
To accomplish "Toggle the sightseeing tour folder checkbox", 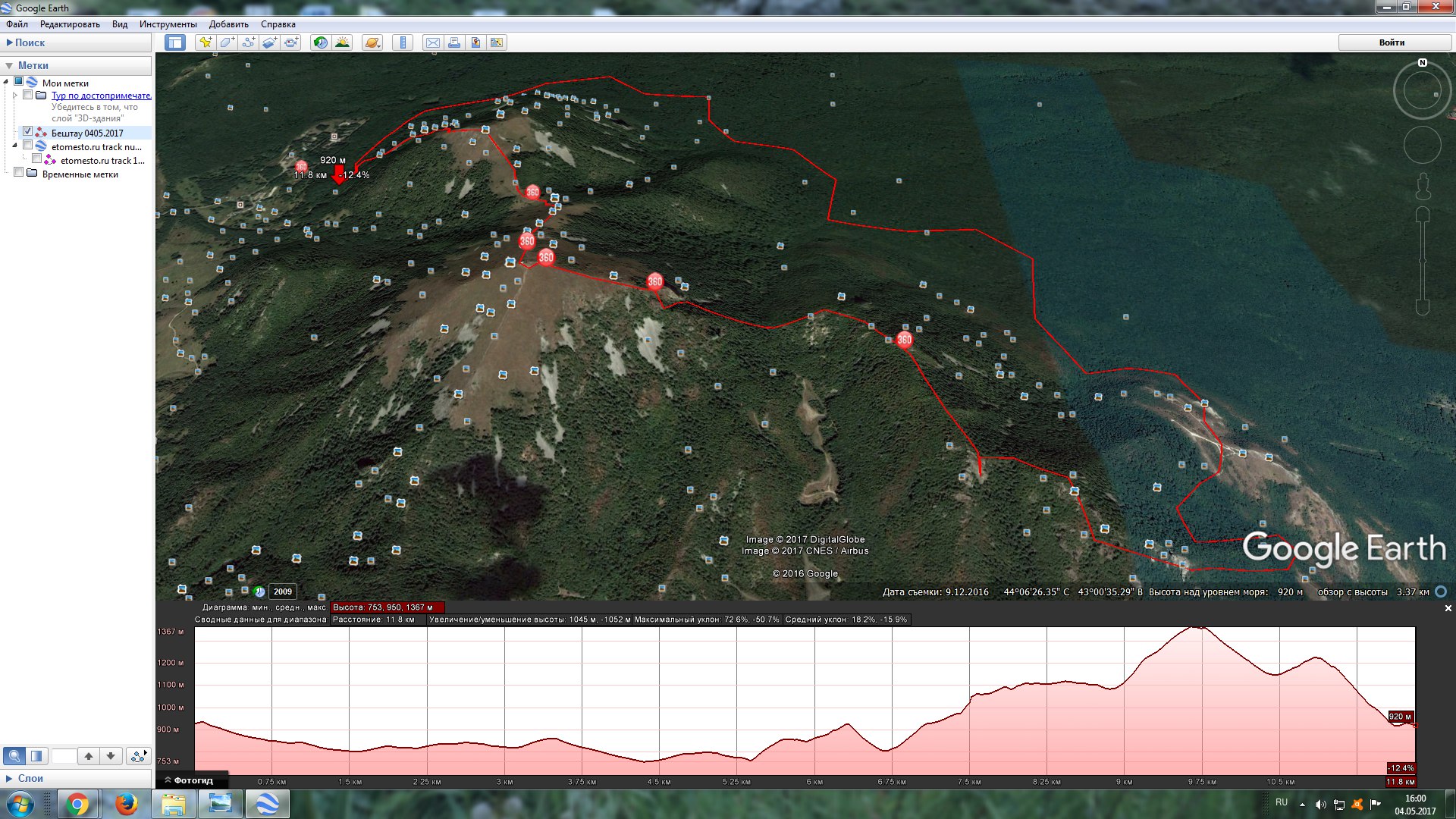I will [28, 95].
